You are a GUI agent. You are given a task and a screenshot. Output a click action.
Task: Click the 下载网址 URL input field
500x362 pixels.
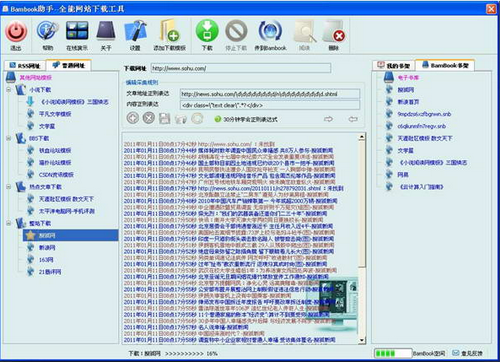tap(241, 68)
